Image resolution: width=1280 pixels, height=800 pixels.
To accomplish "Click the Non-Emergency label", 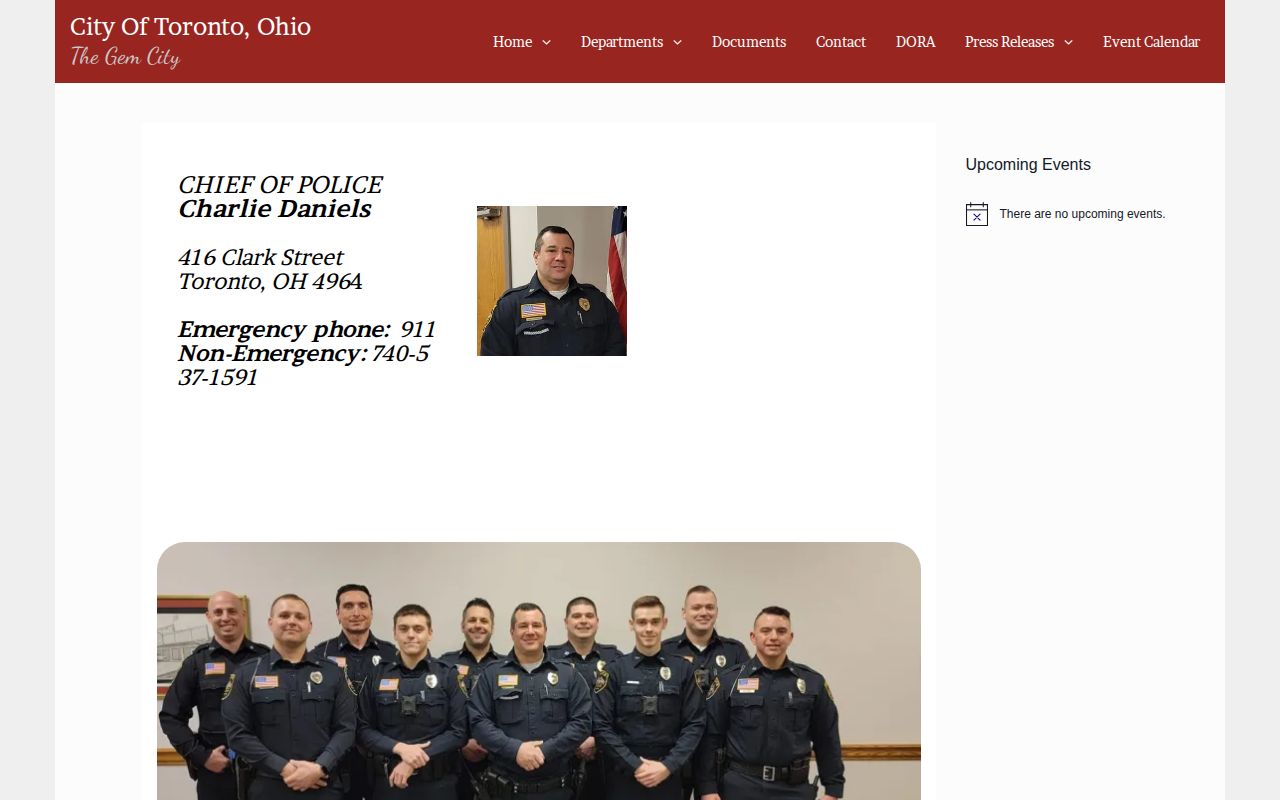I will tap(272, 353).
